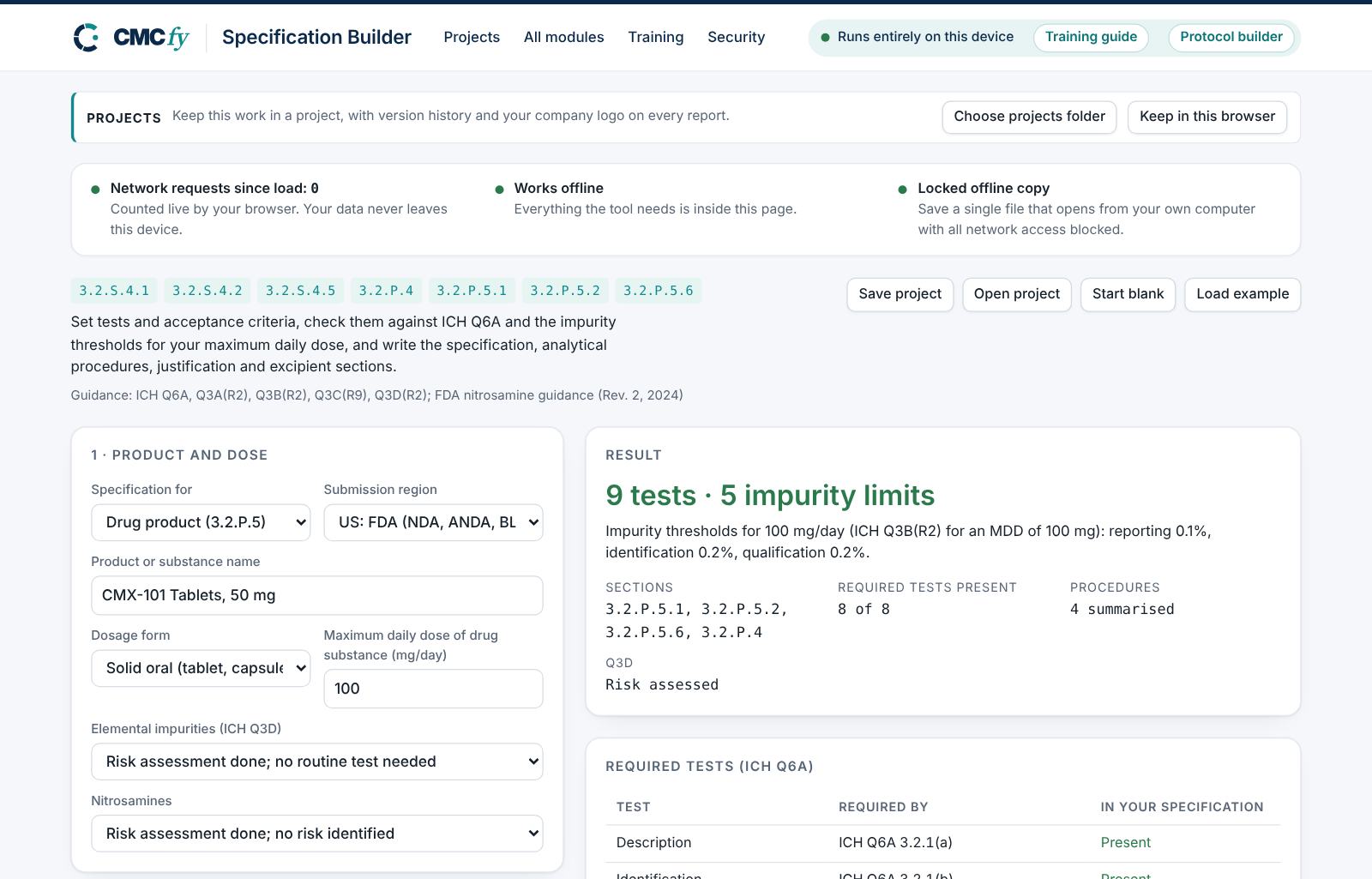Click the '9 tests · 5 impurity limits' heading
Image resolution: width=1372 pixels, height=879 pixels.
tap(770, 496)
